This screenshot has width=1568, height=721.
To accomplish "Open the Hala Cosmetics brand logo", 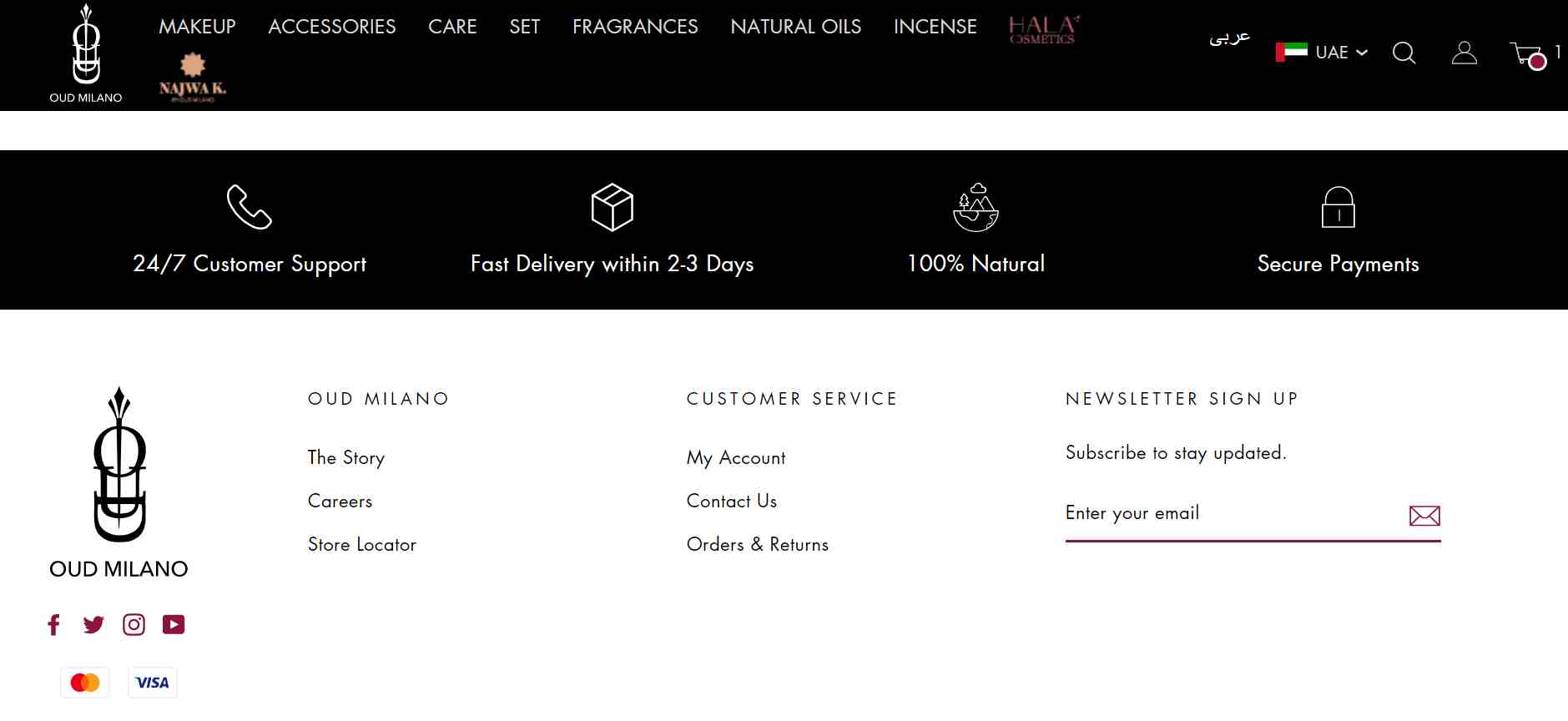I will [x=1044, y=29].
